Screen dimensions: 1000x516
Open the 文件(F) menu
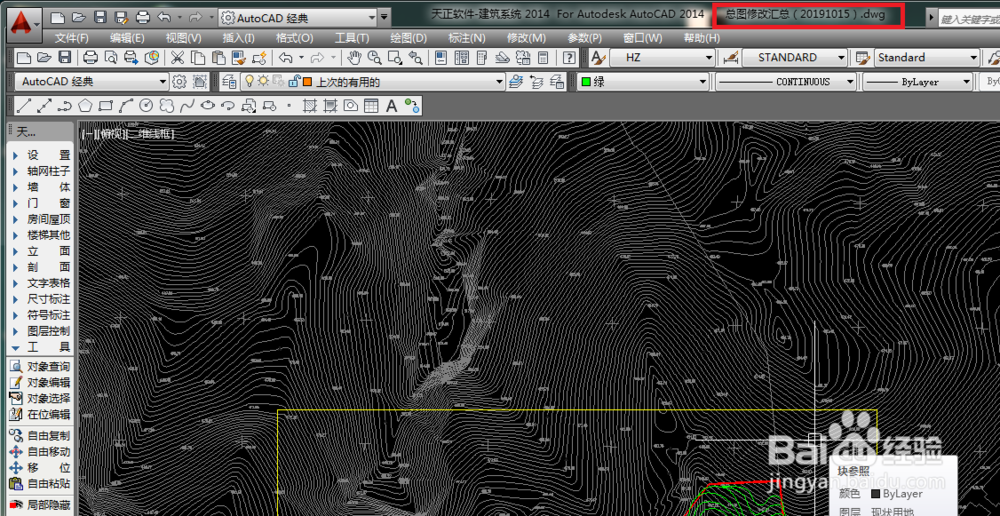click(x=71, y=38)
